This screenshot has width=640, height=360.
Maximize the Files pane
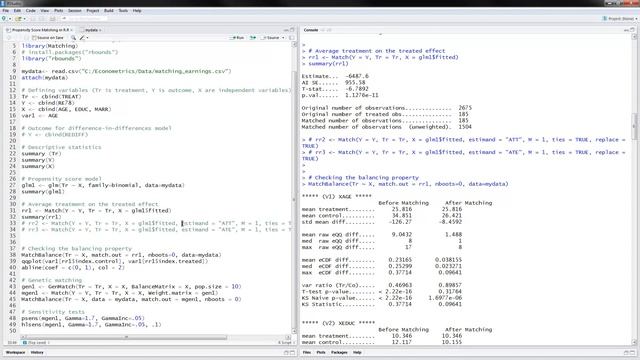point(632,353)
